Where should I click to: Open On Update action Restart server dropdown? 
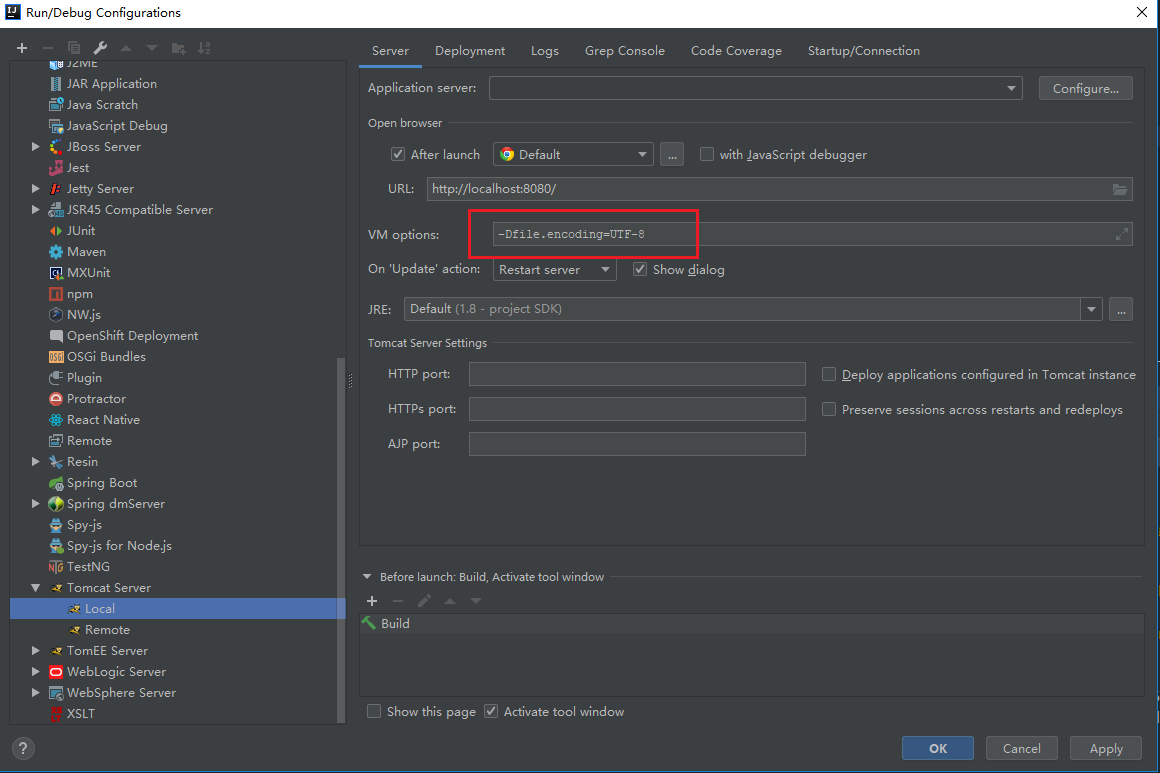(x=555, y=269)
